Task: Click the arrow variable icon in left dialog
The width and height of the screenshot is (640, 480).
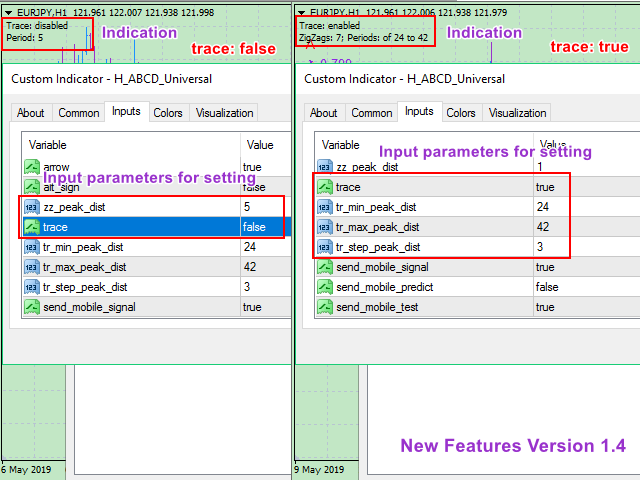Action: tap(32, 167)
